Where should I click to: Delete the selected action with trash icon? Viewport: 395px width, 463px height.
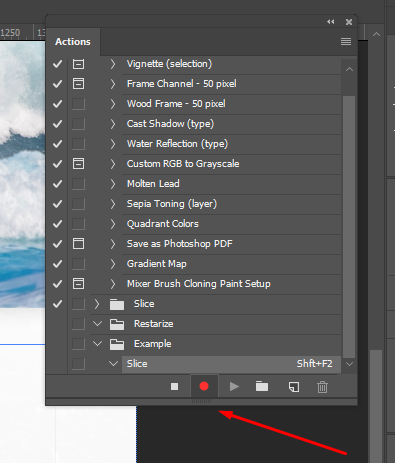[x=322, y=387]
